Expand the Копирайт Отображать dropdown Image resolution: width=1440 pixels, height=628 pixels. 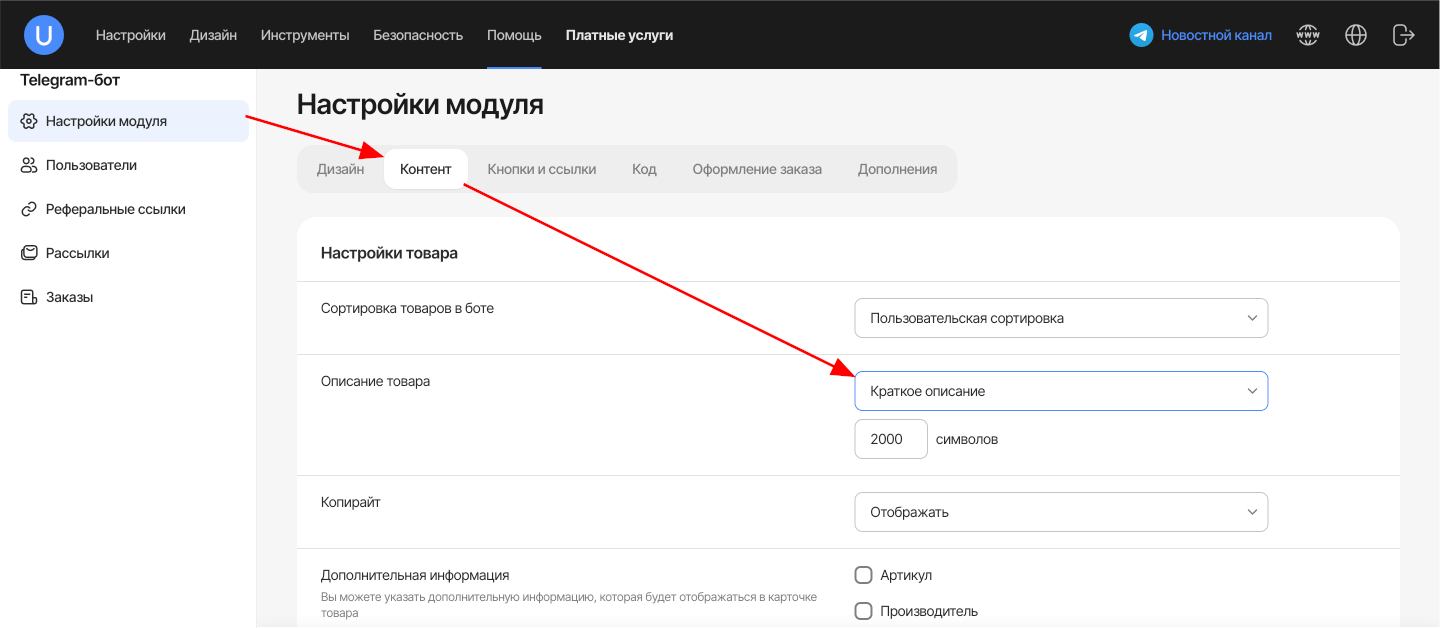[1060, 512]
